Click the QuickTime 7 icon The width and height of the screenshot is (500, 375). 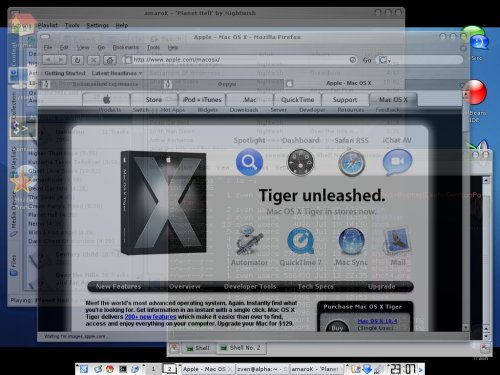300,241
